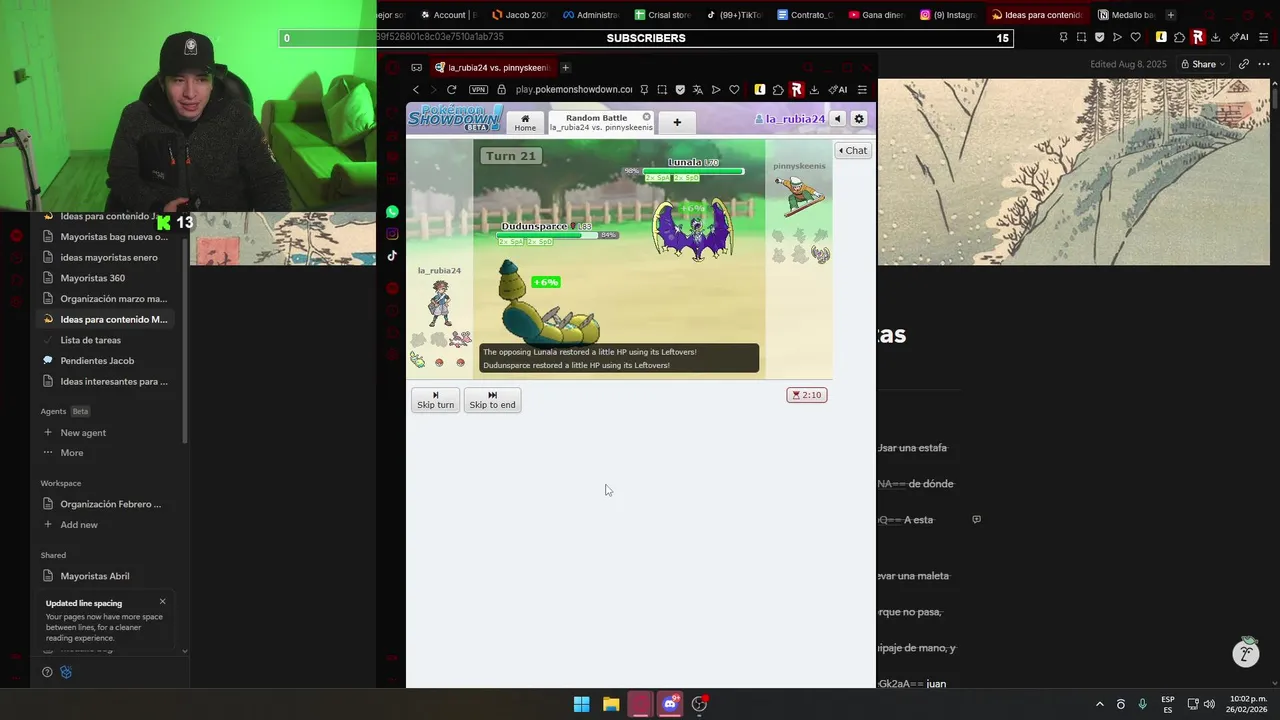Click Add new under Workspace
Image resolution: width=1280 pixels, height=720 pixels.
[106, 525]
